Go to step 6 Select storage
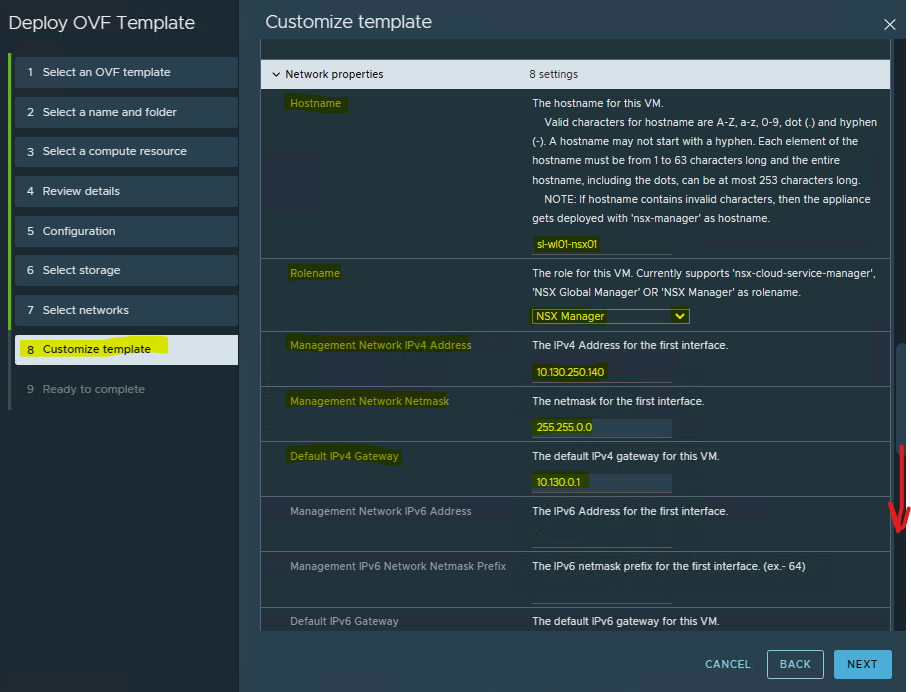 click(126, 270)
